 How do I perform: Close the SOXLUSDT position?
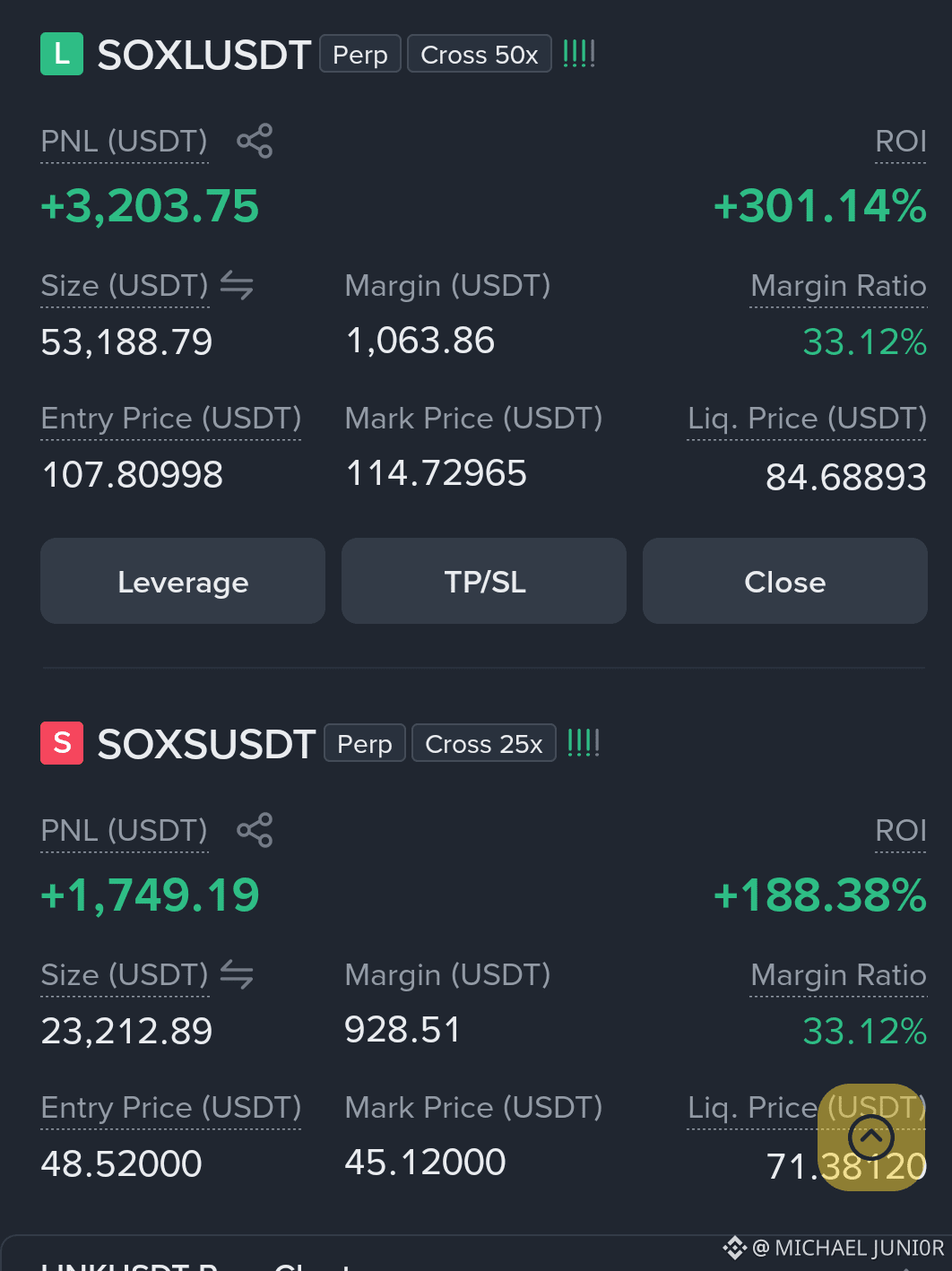pyautogui.click(x=785, y=581)
